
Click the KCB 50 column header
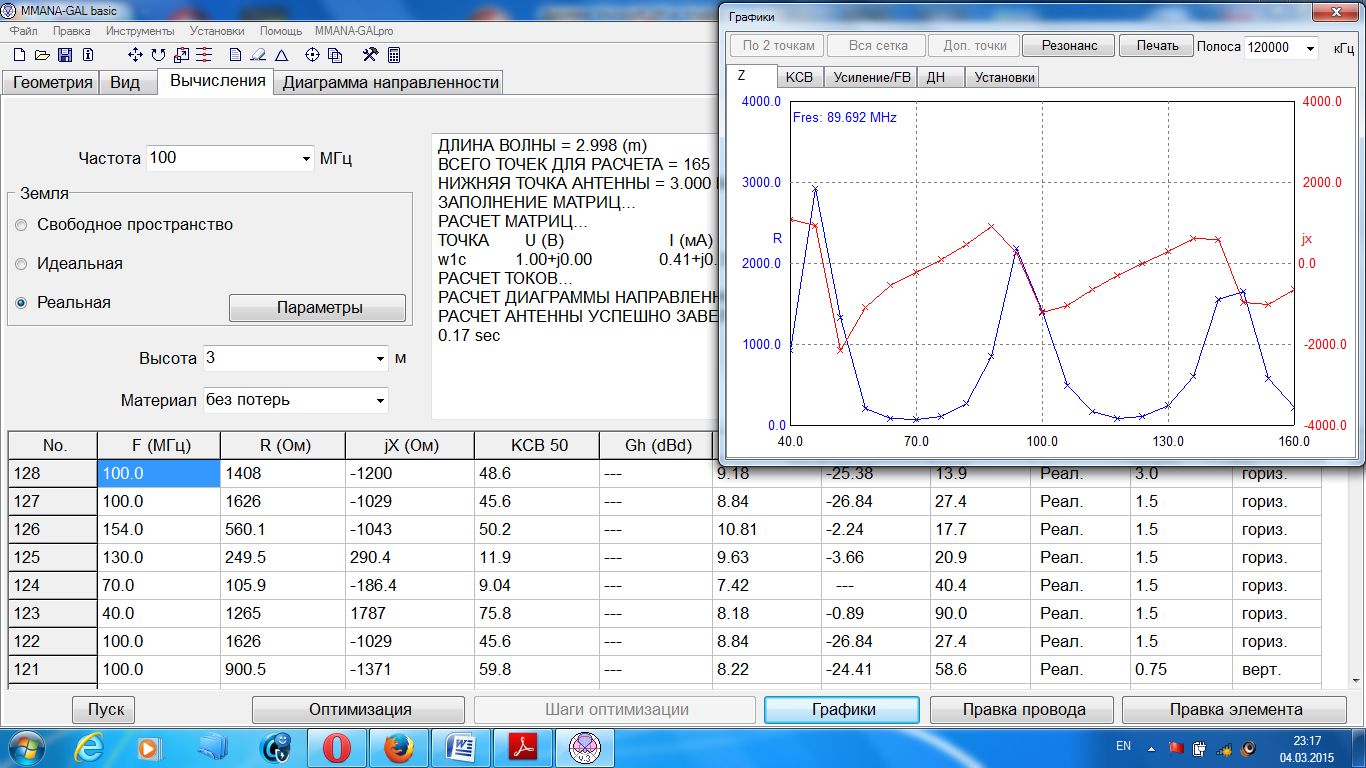[536, 445]
